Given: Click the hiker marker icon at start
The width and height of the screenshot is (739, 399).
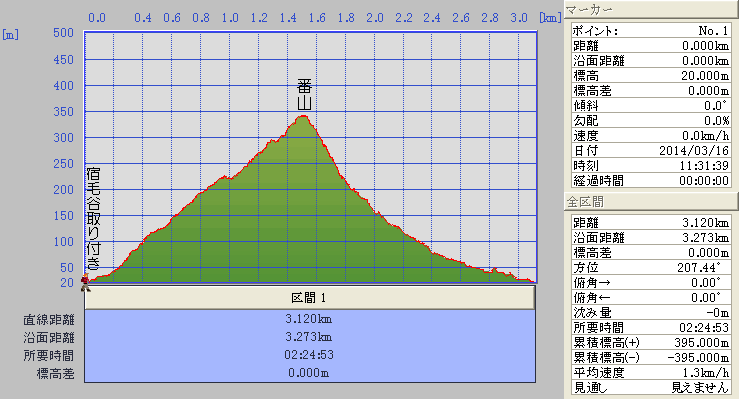Looking at the screenshot, I should (85, 283).
